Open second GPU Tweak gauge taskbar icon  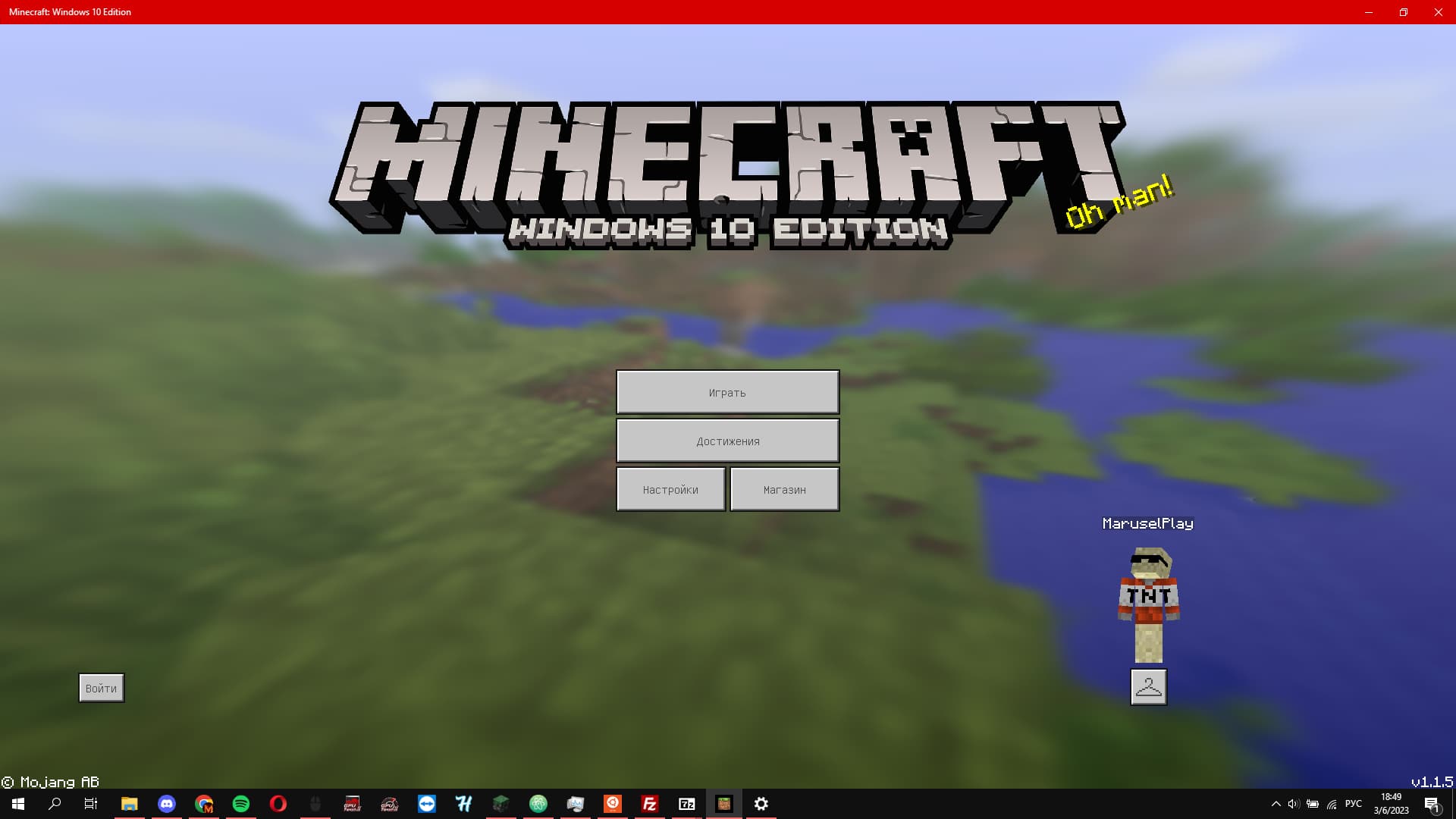pos(390,804)
